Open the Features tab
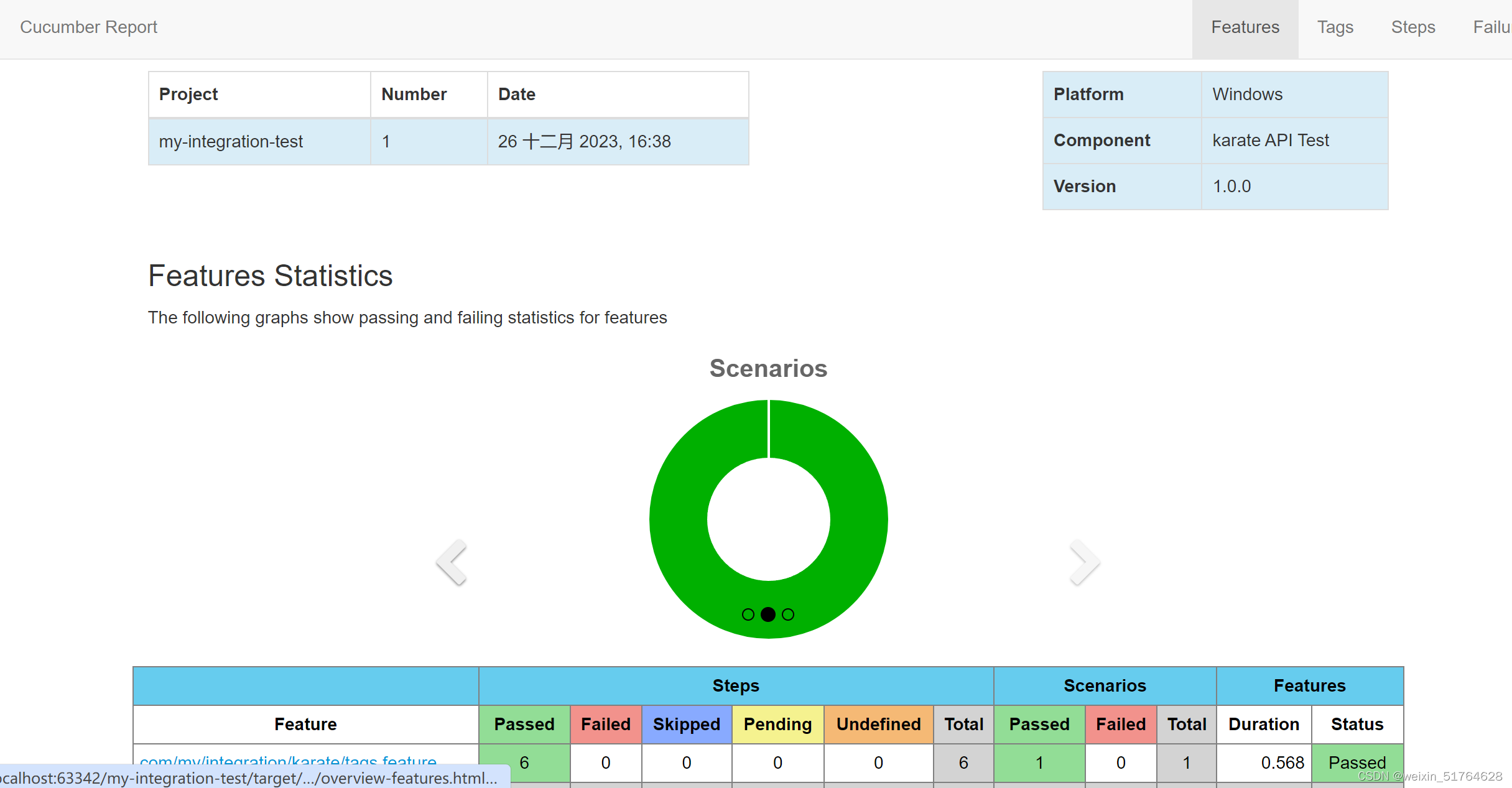The image size is (1512, 788). (x=1244, y=27)
